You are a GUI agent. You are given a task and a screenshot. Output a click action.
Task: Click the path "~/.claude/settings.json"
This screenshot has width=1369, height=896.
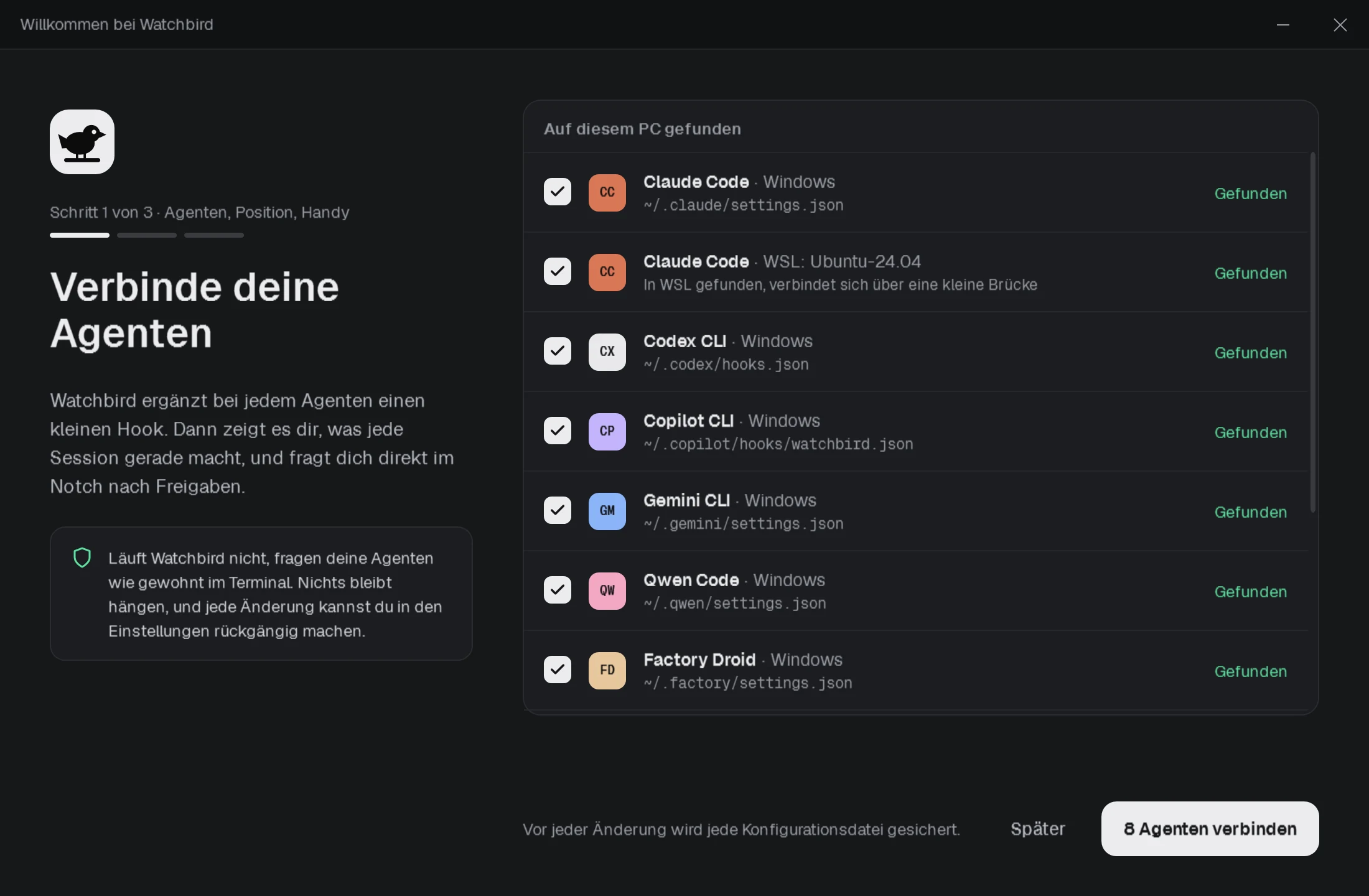pyautogui.click(x=744, y=205)
